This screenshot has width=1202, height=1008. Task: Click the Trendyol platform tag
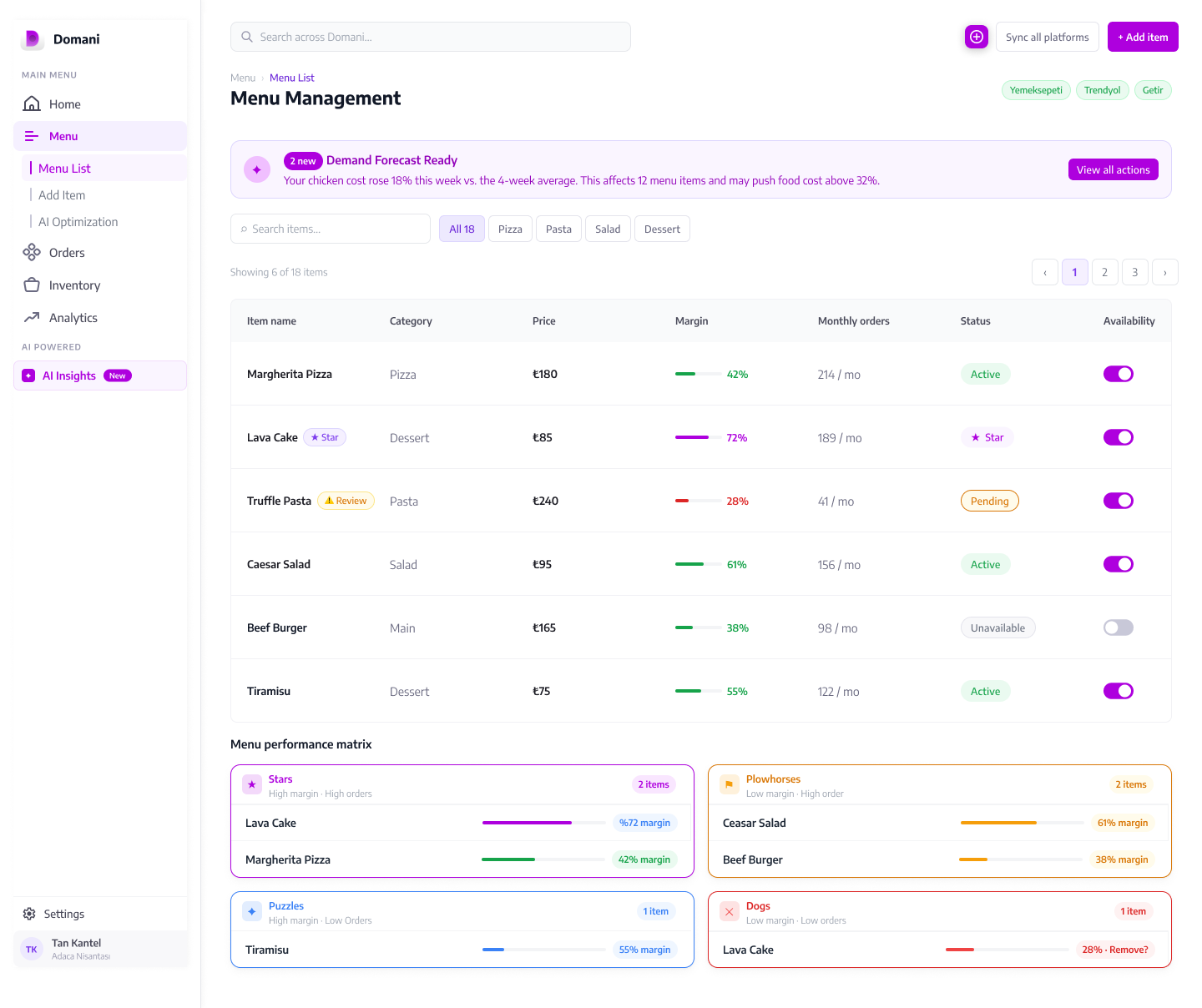click(1102, 90)
